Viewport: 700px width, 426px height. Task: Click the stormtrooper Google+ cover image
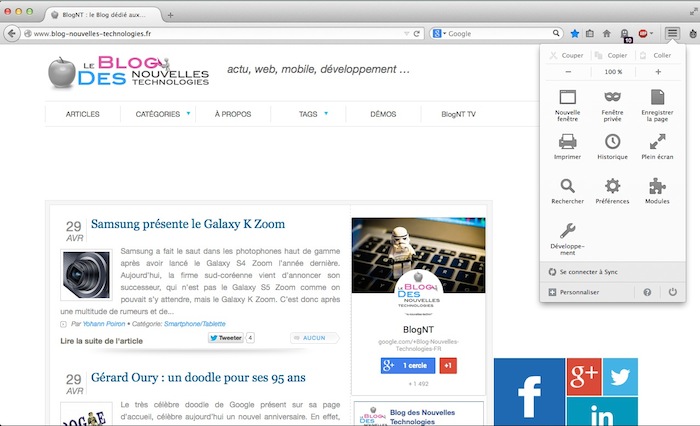click(418, 255)
